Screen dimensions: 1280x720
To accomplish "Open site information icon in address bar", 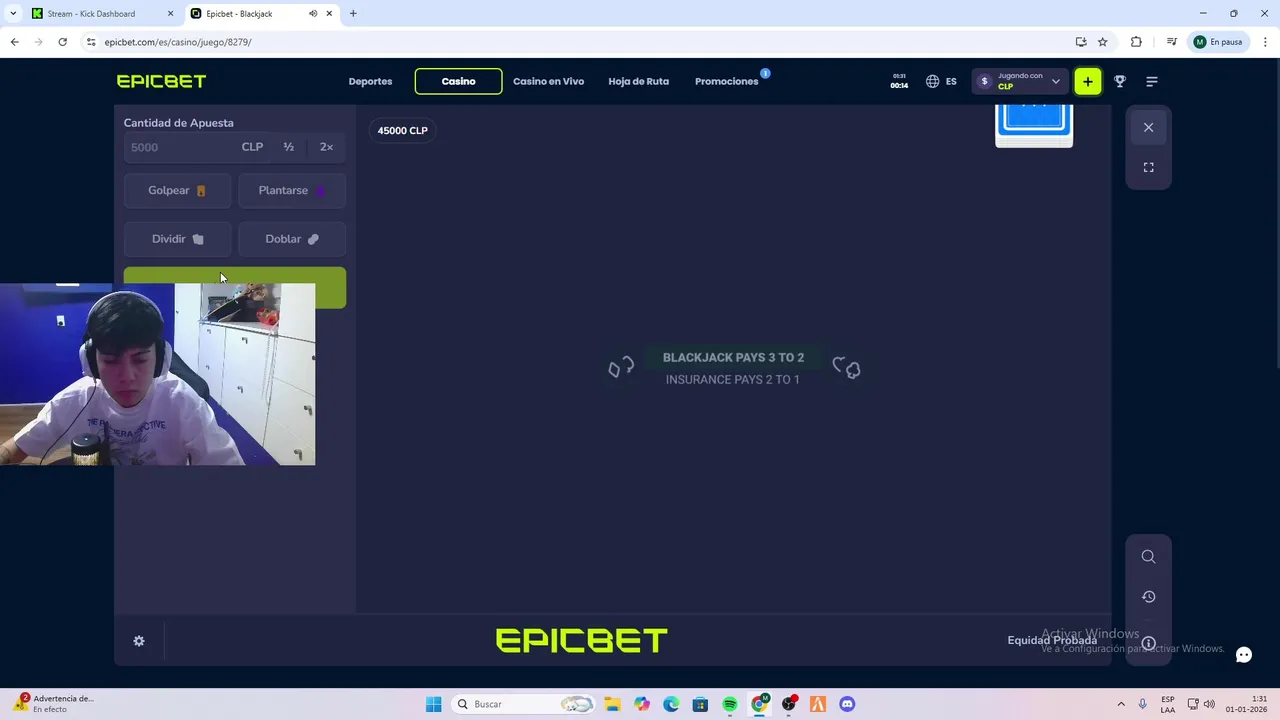I will tap(91, 42).
